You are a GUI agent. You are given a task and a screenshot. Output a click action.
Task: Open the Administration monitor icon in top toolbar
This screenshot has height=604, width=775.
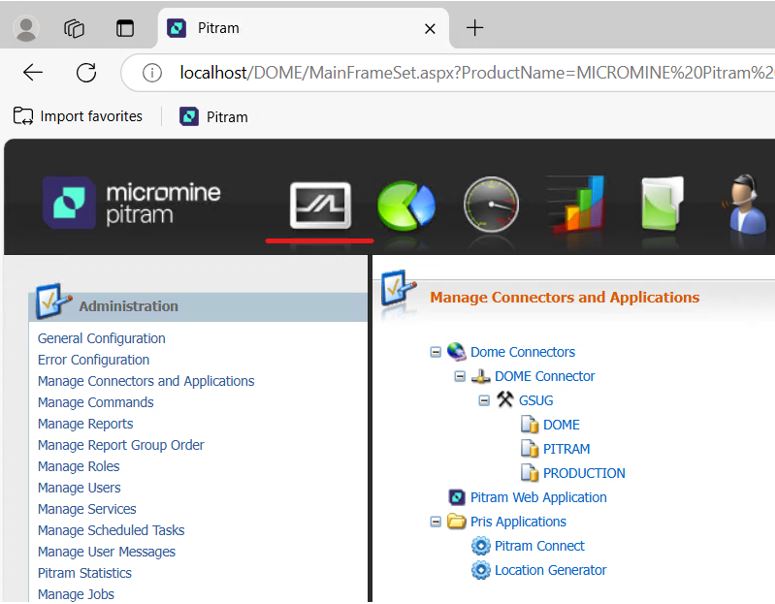tap(320, 205)
